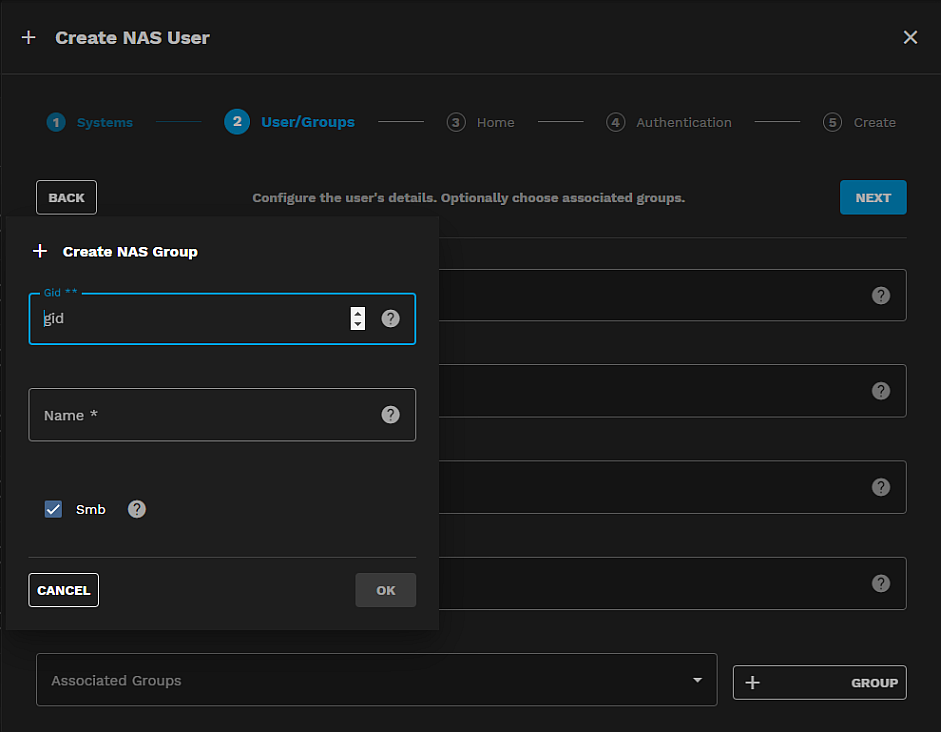
Task: Expand the Associated Groups dropdown
Action: pos(697,680)
